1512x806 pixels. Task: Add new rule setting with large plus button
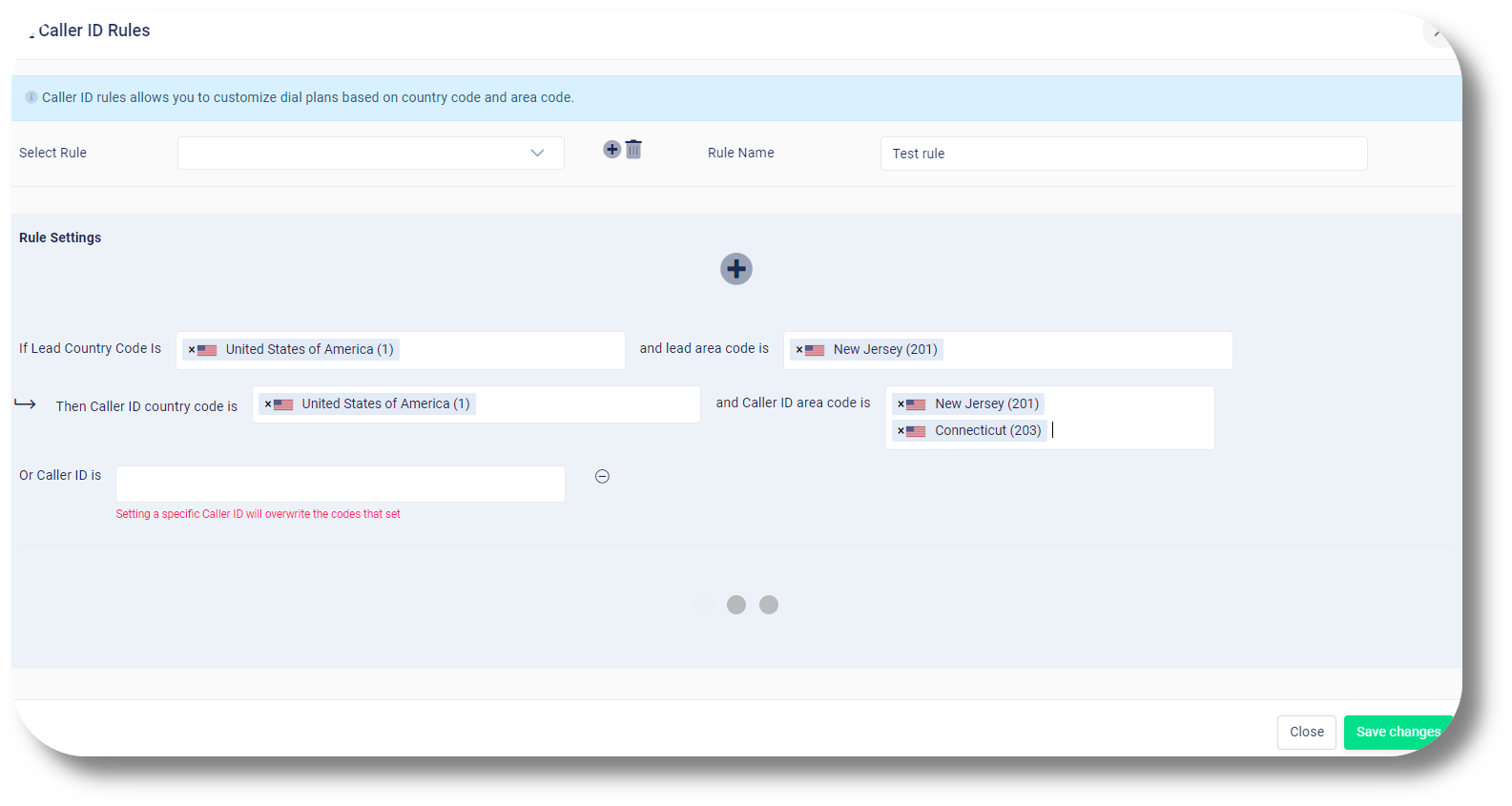tap(736, 269)
